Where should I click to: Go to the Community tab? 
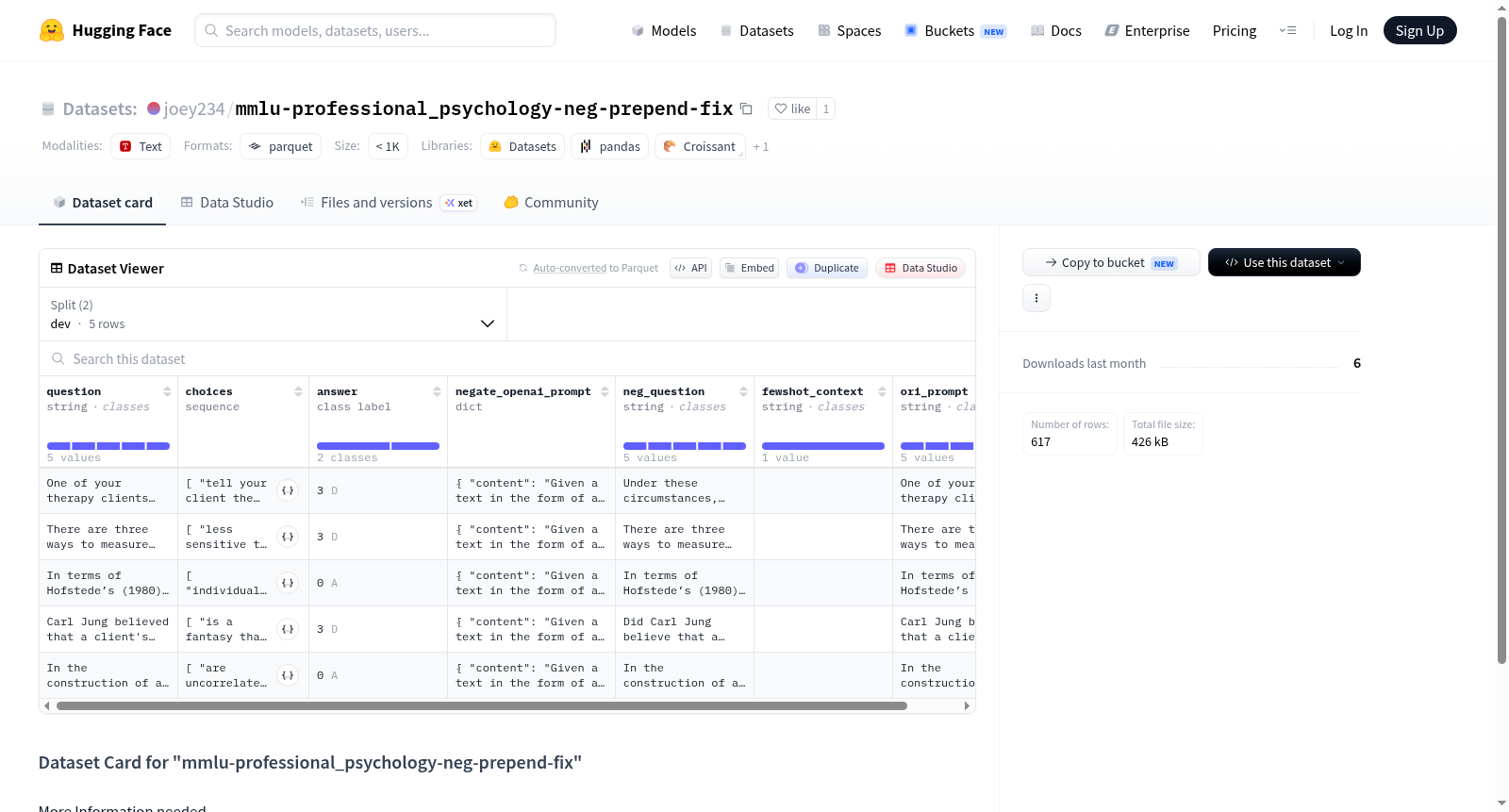click(551, 203)
